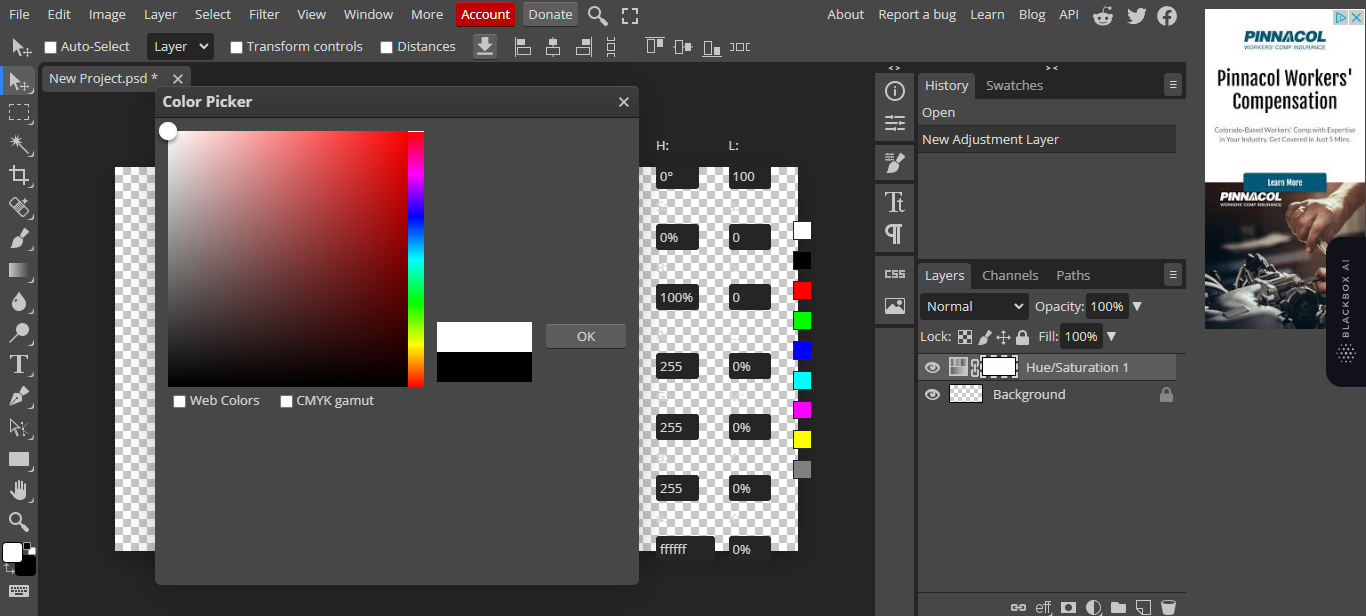This screenshot has height=616, width=1366.
Task: Confirm the Color Picker with OK
Action: [x=585, y=335]
